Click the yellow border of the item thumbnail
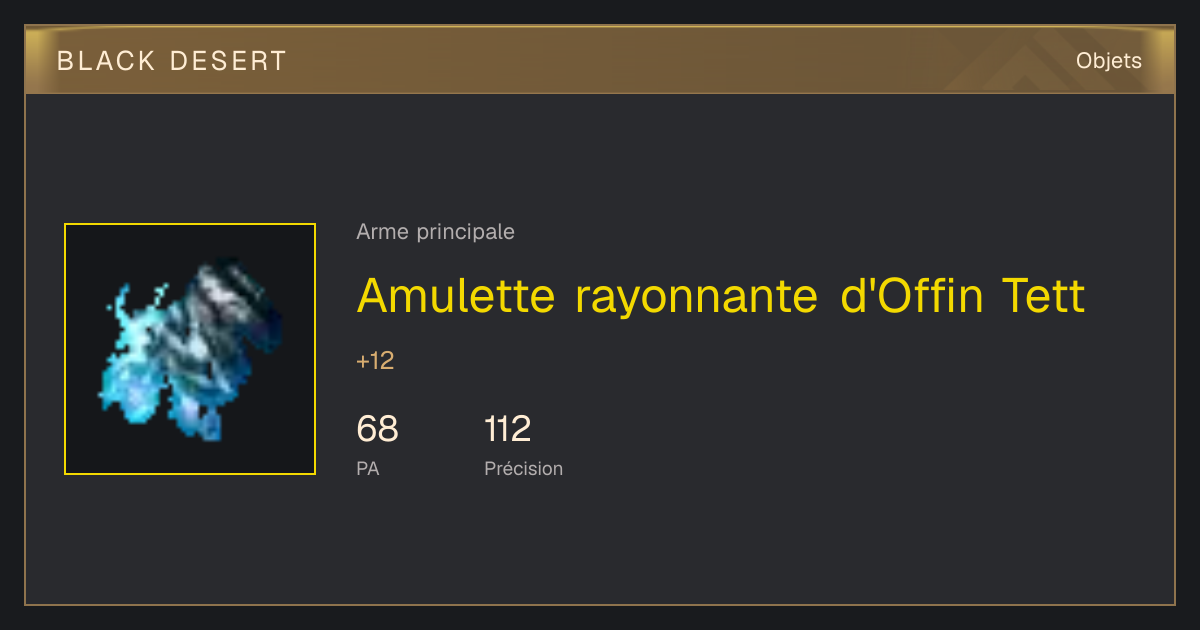Image resolution: width=1200 pixels, height=630 pixels. (x=190, y=224)
